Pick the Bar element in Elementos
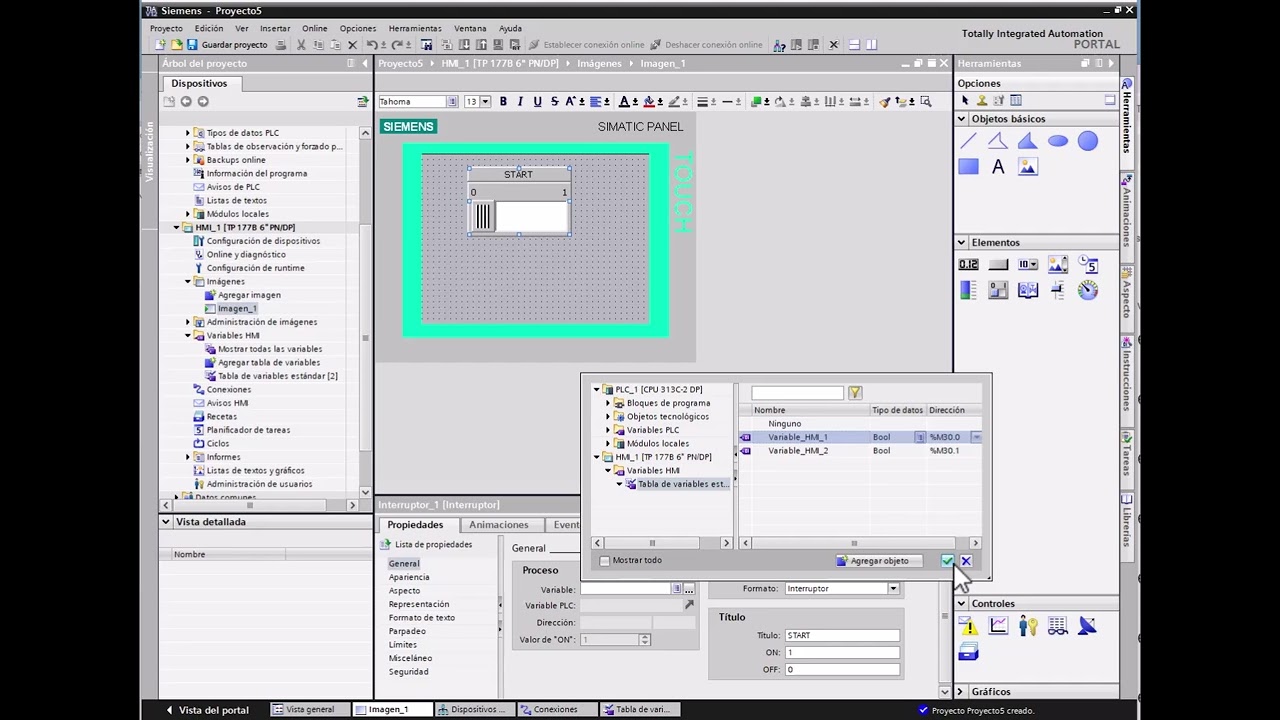The height and width of the screenshot is (720, 1280). click(x=968, y=290)
